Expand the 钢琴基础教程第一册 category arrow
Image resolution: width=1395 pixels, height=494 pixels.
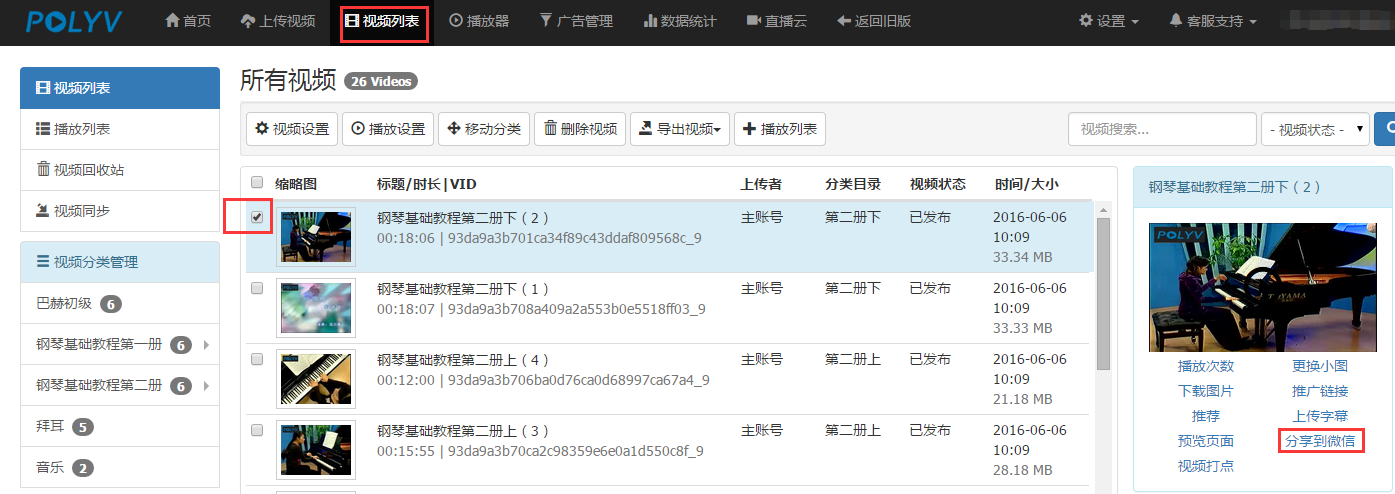point(206,345)
